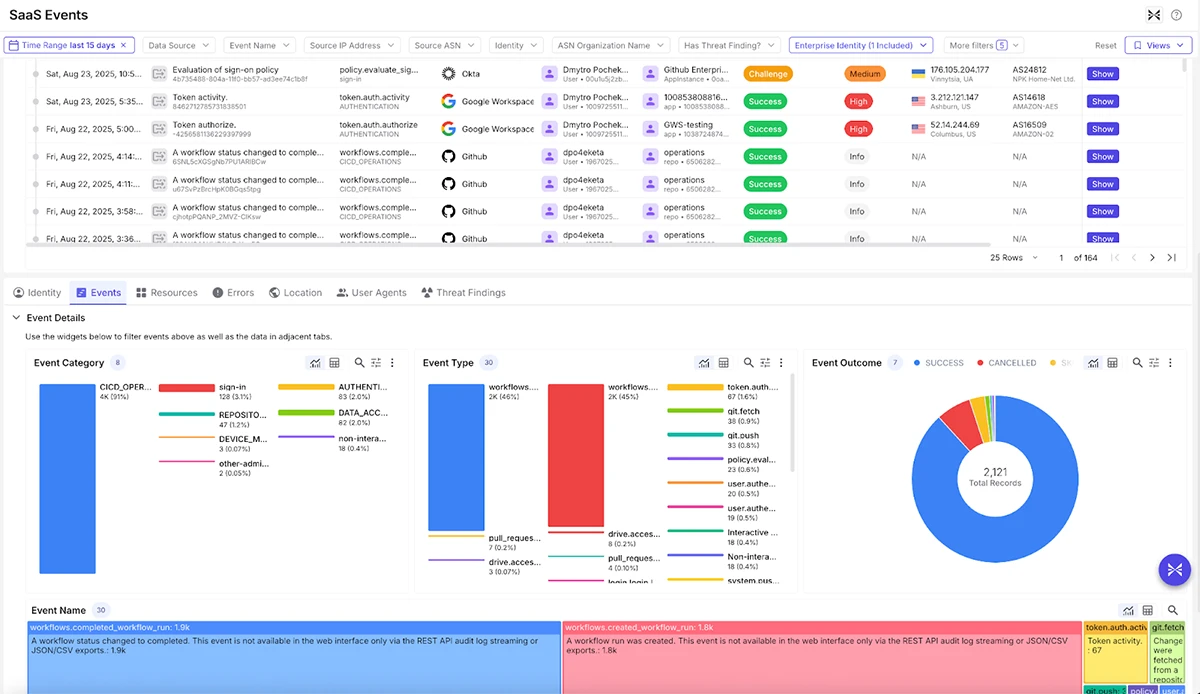
Task: Collapse the Event Details section
Action: (16, 318)
